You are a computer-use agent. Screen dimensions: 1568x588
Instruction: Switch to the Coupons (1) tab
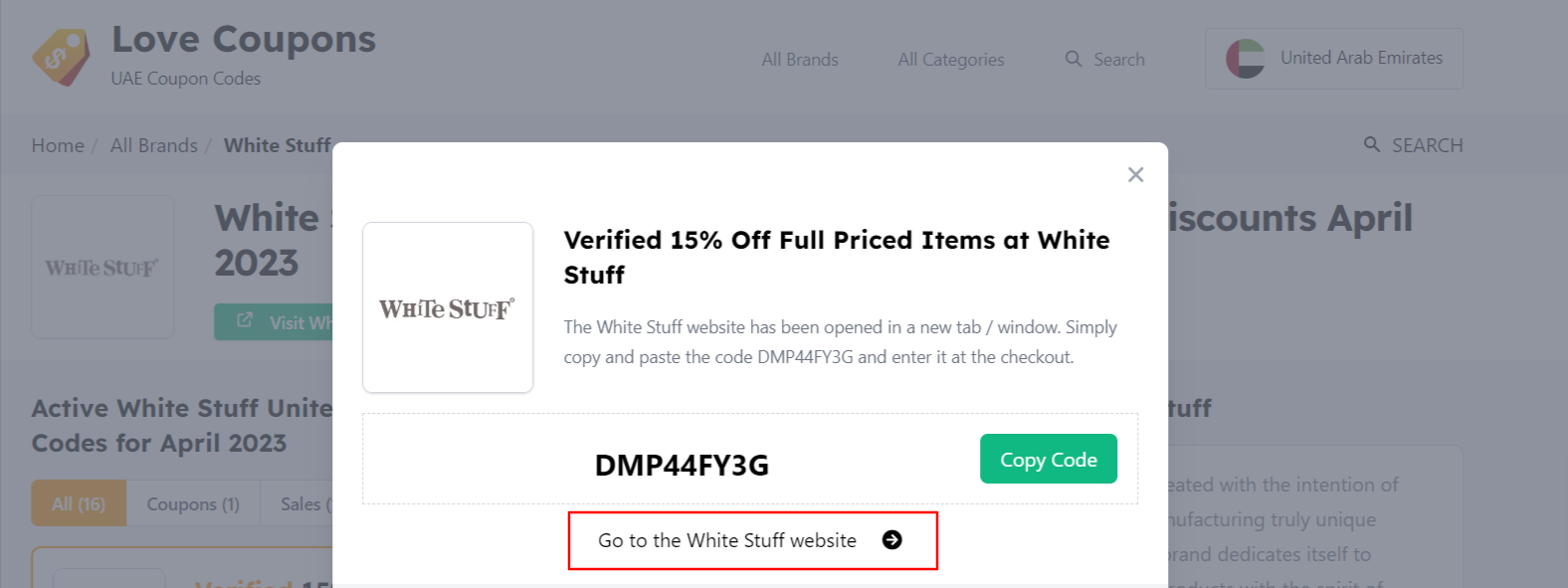pyautogui.click(x=193, y=503)
